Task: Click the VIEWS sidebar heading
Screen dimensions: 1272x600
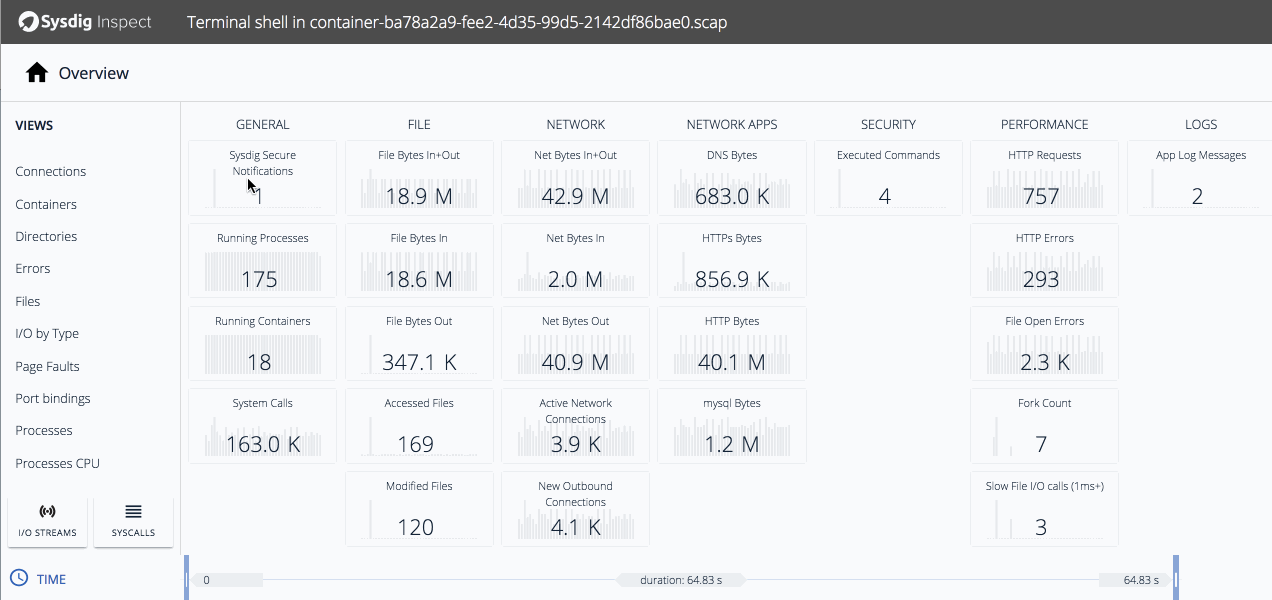Action: (34, 126)
